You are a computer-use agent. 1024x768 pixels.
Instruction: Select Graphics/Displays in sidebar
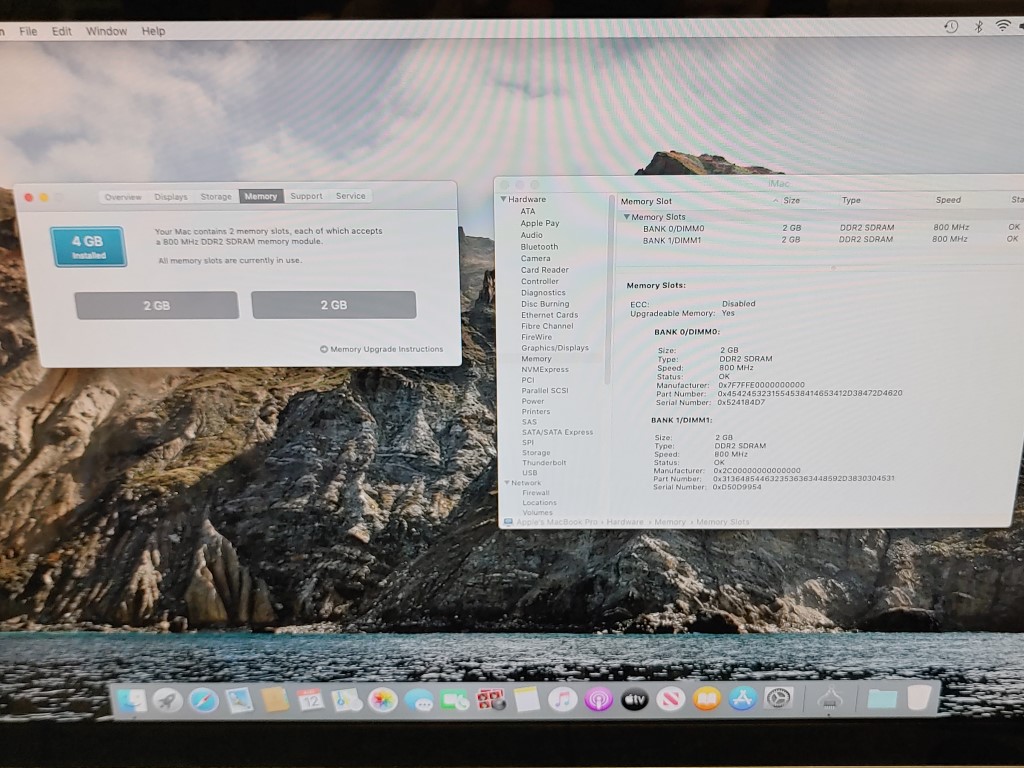pos(554,347)
